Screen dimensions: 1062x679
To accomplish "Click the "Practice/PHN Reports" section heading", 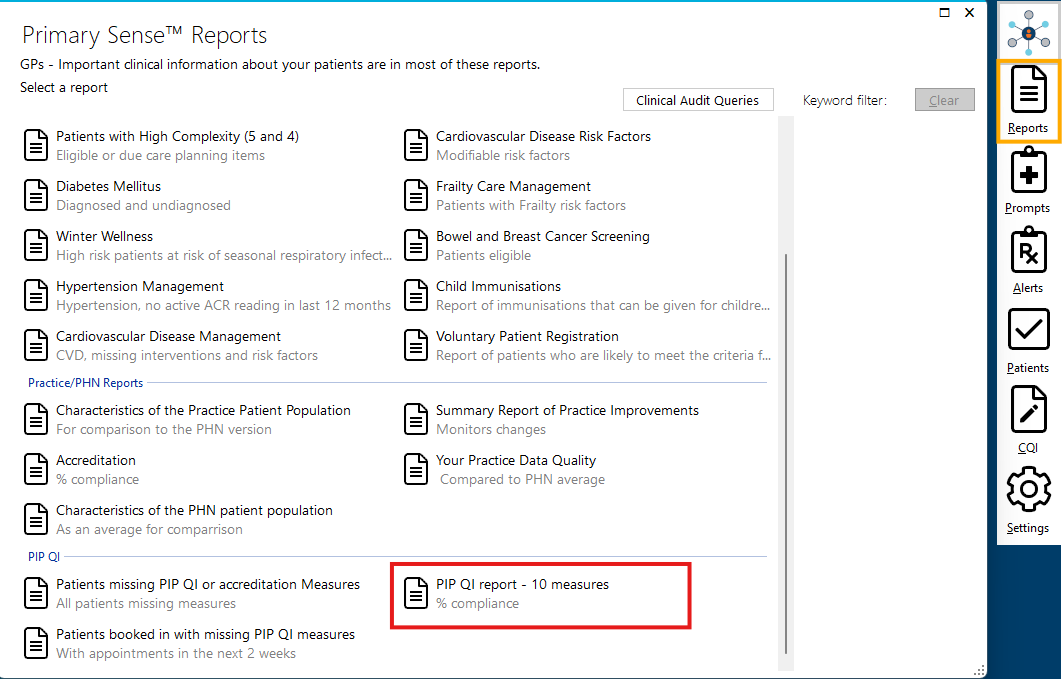I will (85, 383).
